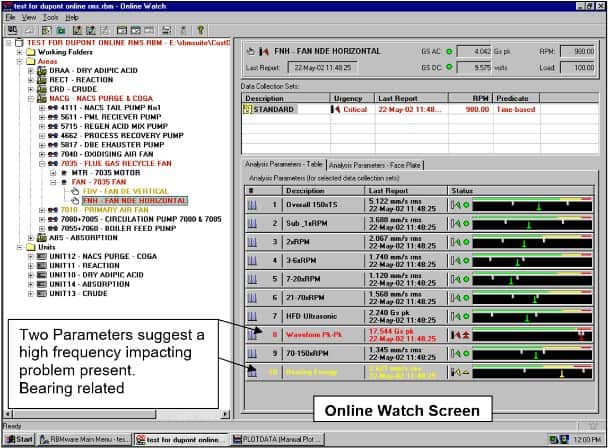This screenshot has height=448, width=610.
Task: Collapse the FAN - 7035 FAN node
Action: pos(53,182)
